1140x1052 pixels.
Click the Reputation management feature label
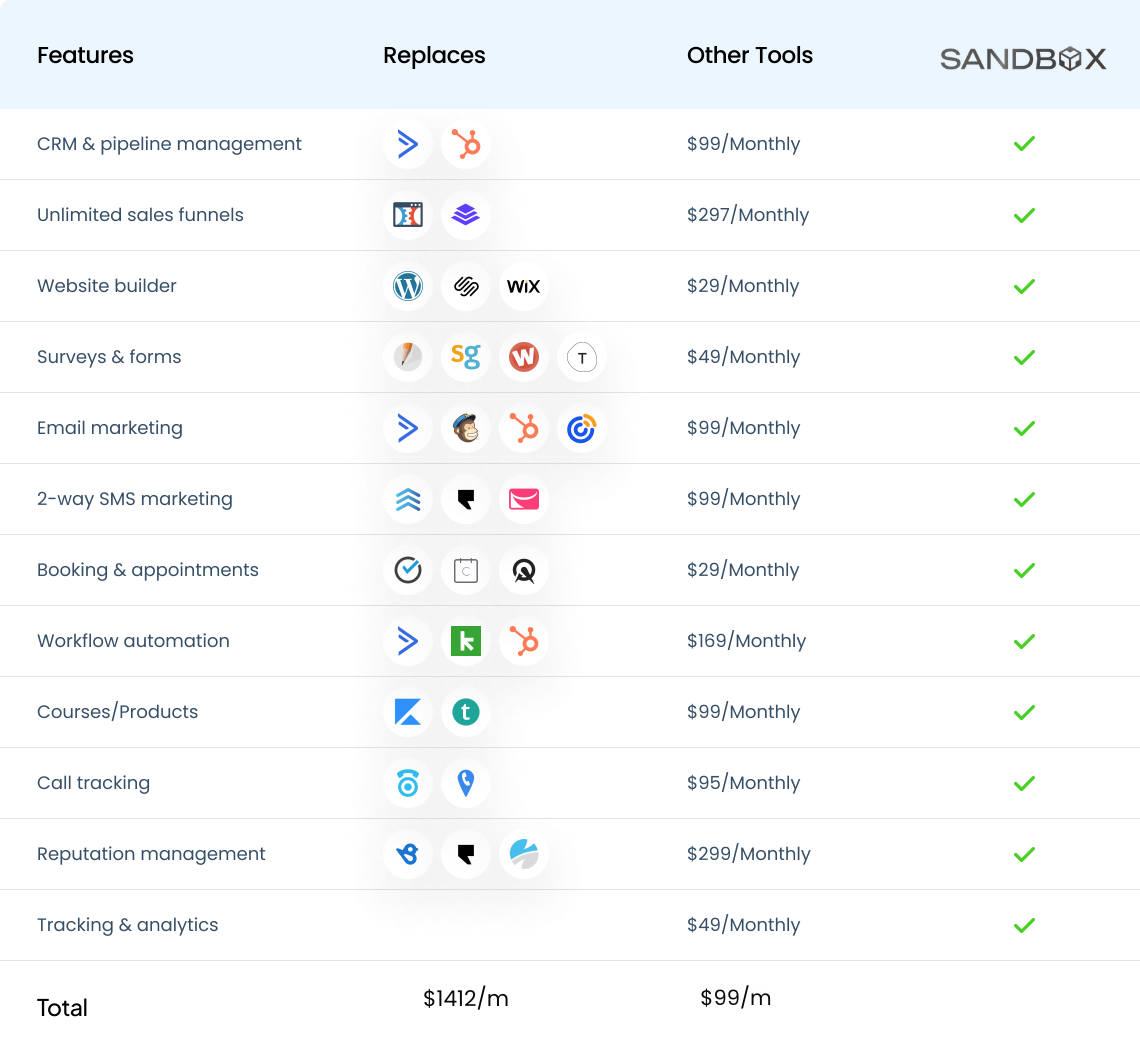pyautogui.click(x=151, y=854)
